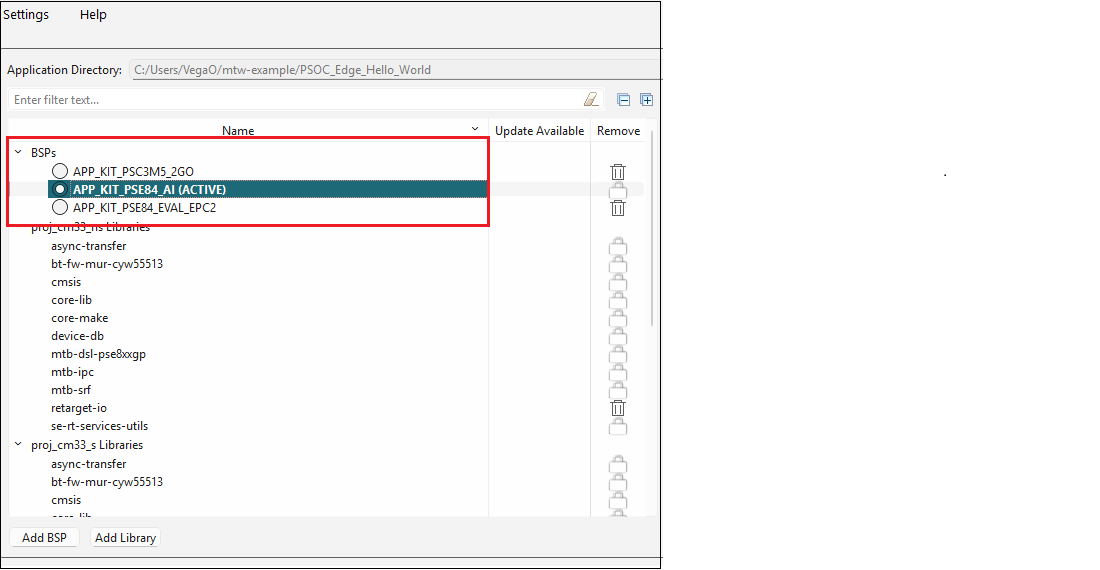Click the library list vertical scrollbar
The width and height of the screenshot is (1100, 570).
654,230
